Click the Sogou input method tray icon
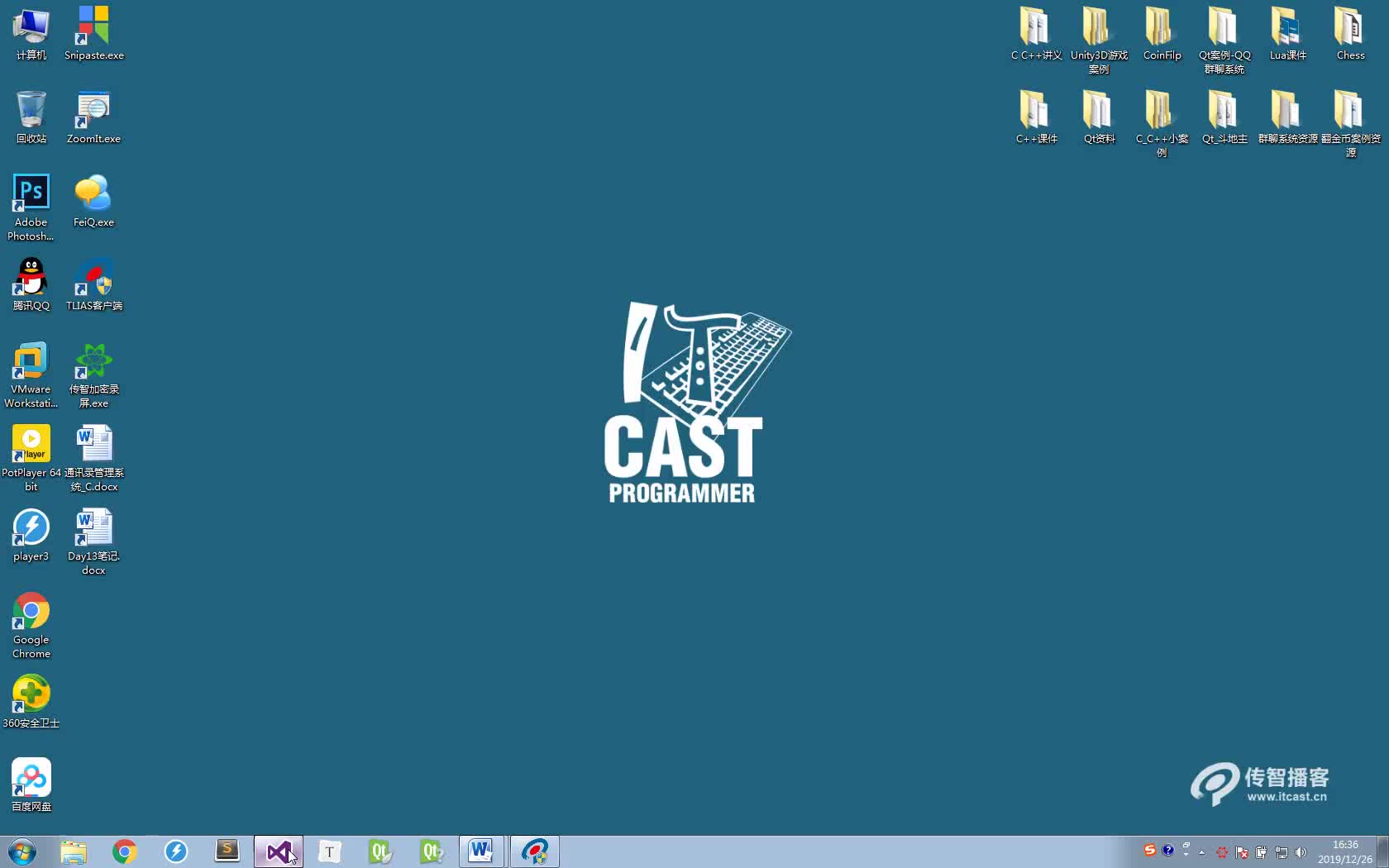 click(x=1150, y=850)
